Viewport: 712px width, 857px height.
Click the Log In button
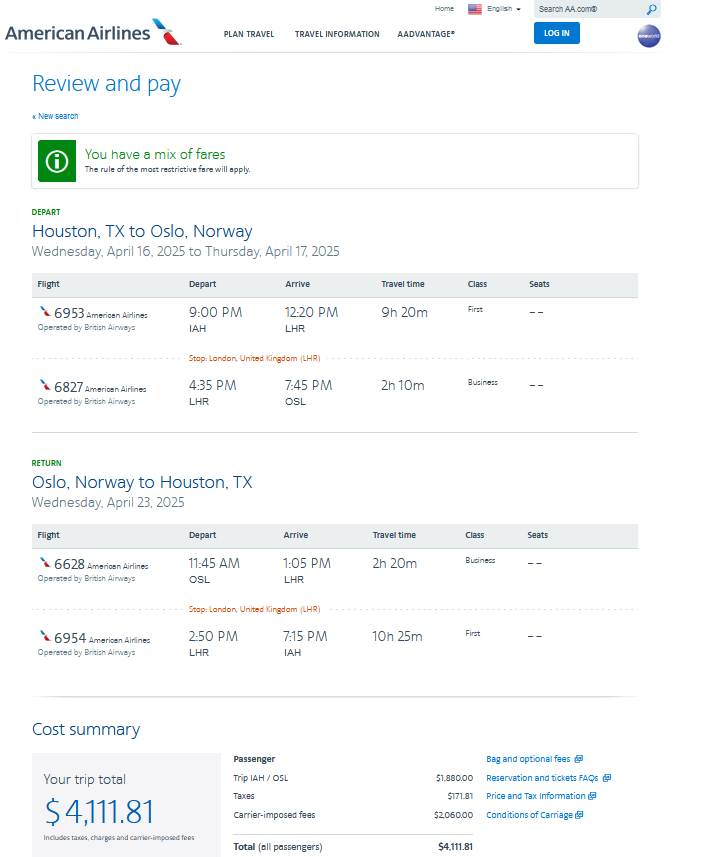tap(556, 33)
